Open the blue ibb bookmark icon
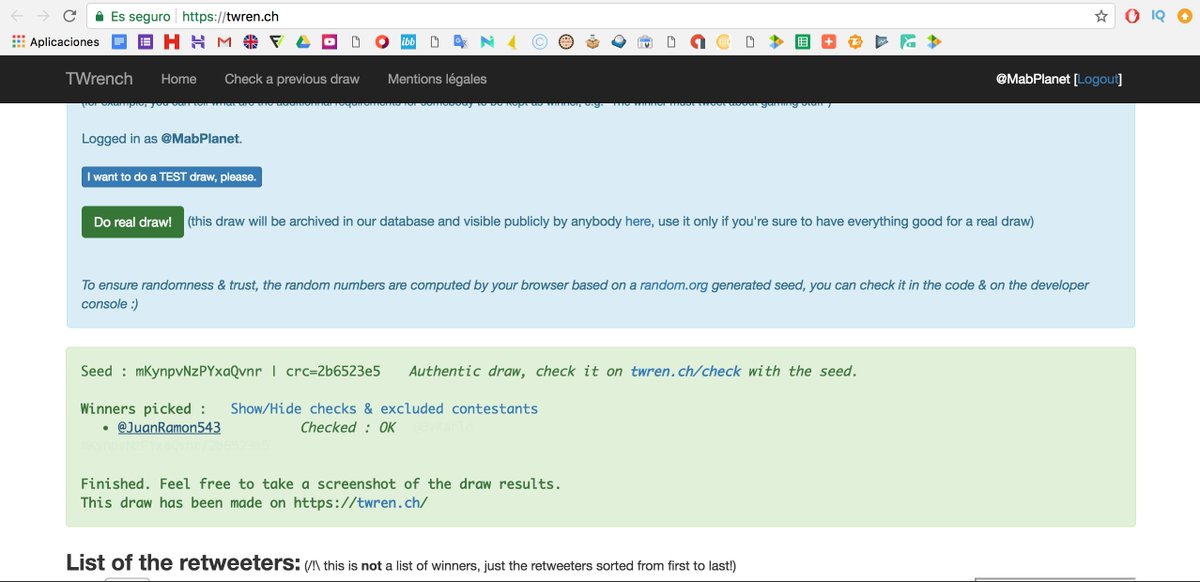 click(x=408, y=42)
